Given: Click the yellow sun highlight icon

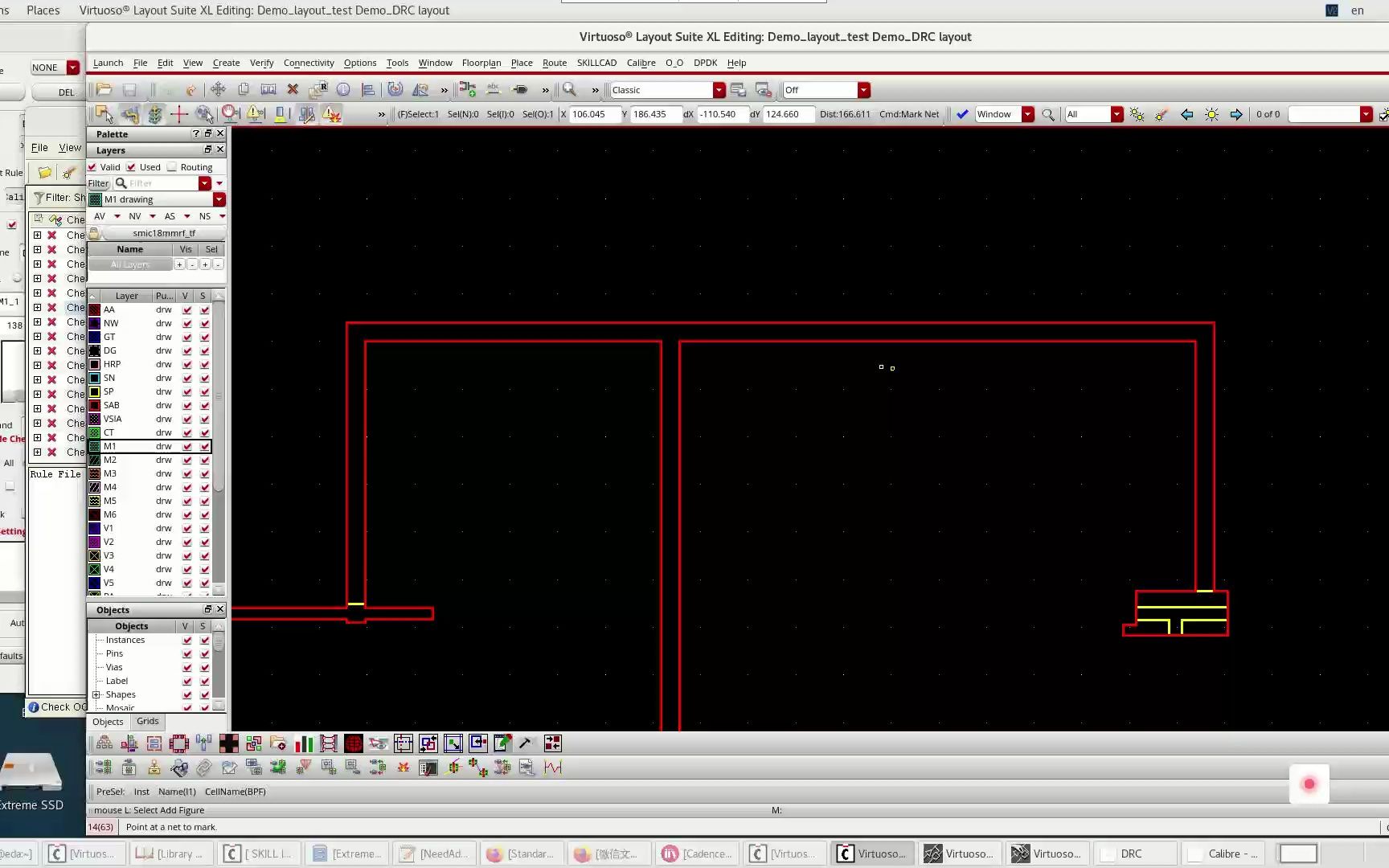Looking at the screenshot, I should click(x=1211, y=114).
